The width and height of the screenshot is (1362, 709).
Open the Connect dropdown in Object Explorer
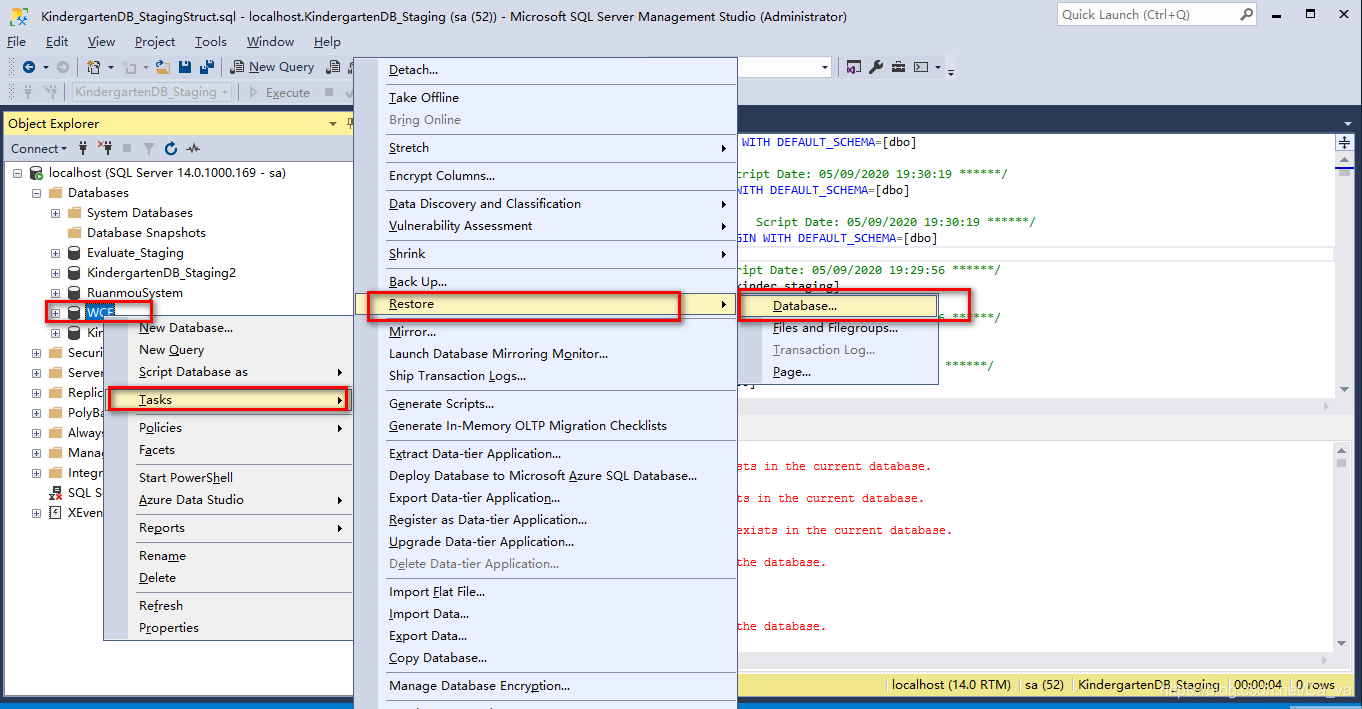[38, 148]
